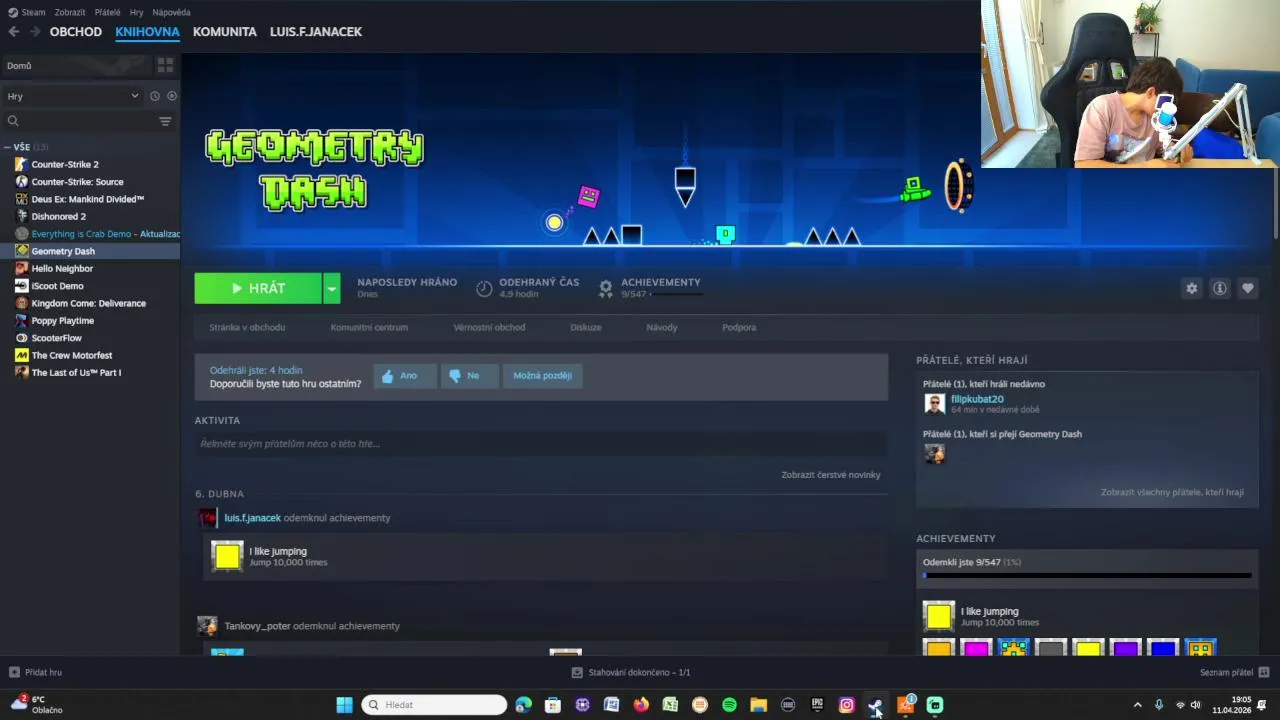Sort library by recent activity clock icon
The width and height of the screenshot is (1280, 720).
pyautogui.click(x=155, y=96)
